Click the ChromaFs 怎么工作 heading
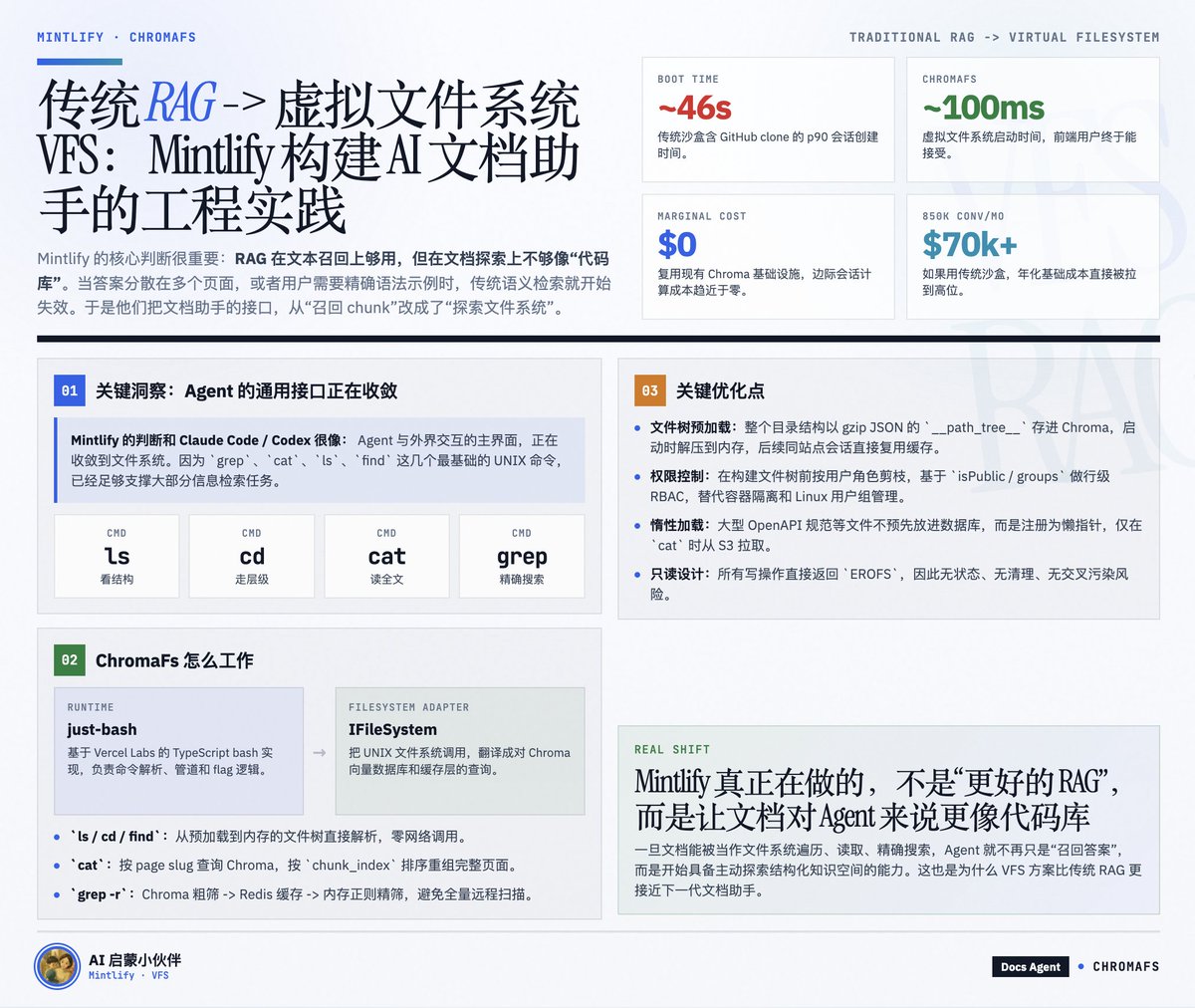The width and height of the screenshot is (1195, 1008). 174,659
